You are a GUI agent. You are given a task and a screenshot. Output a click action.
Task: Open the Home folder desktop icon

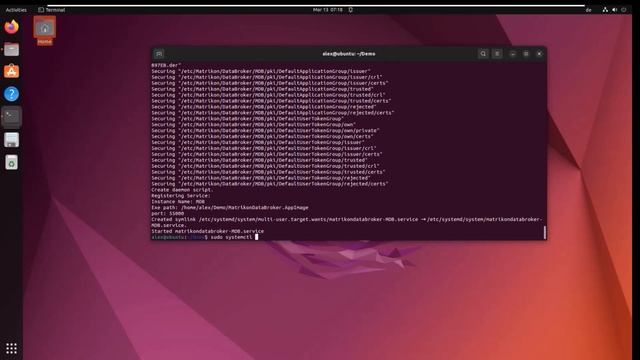44,31
